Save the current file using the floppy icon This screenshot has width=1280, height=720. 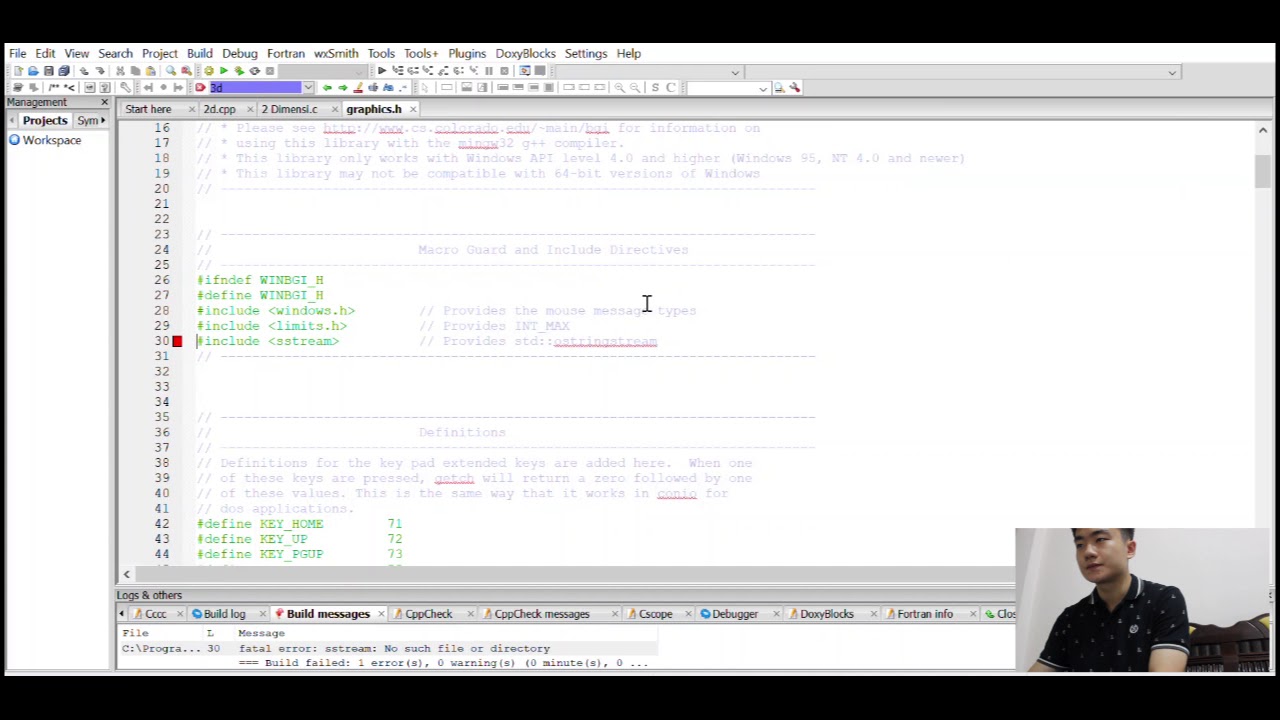pos(48,71)
